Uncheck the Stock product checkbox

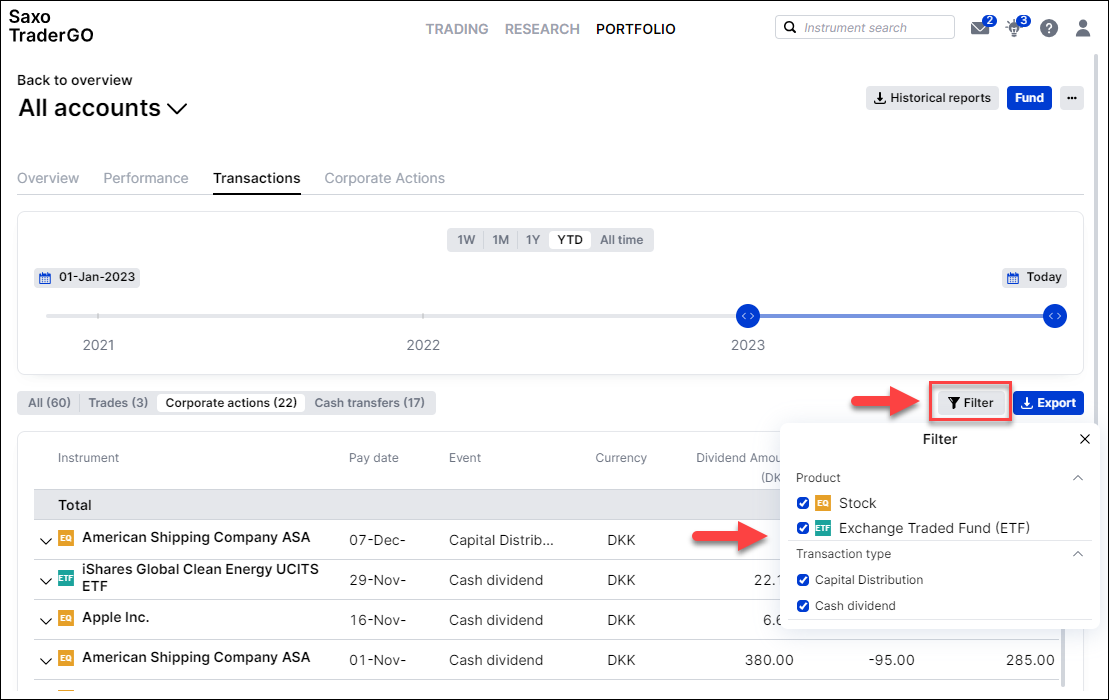pos(803,503)
